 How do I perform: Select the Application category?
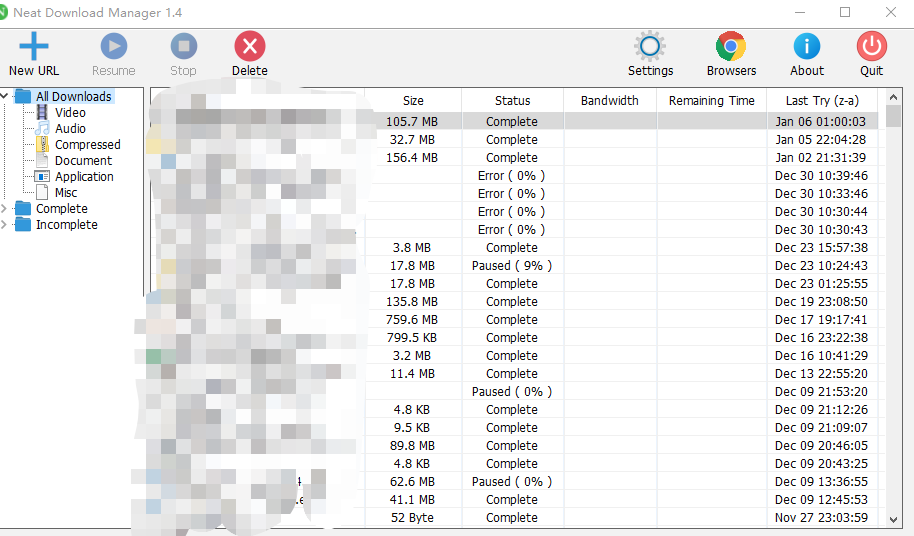coord(84,177)
